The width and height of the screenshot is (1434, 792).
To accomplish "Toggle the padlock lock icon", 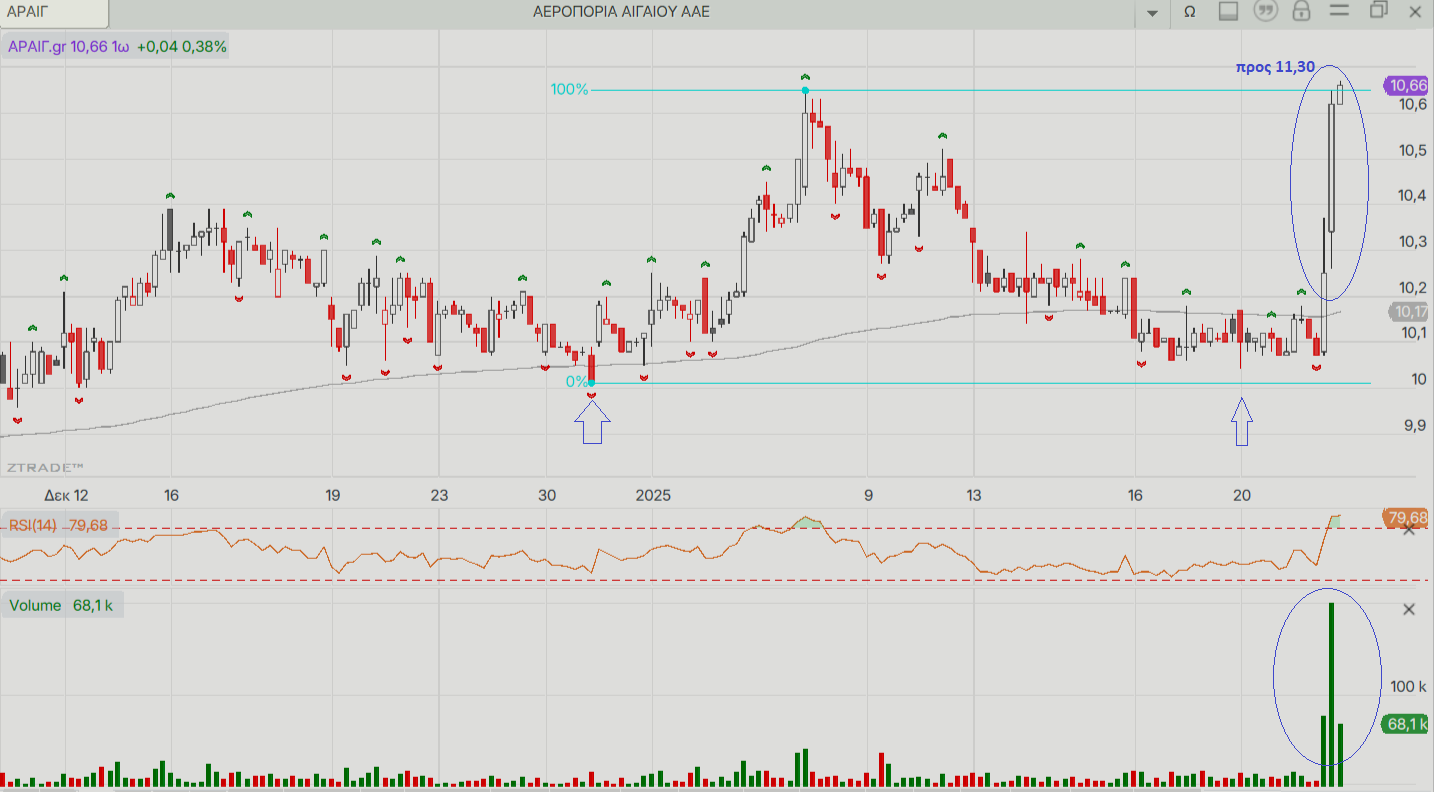I will pyautogui.click(x=1301, y=11).
